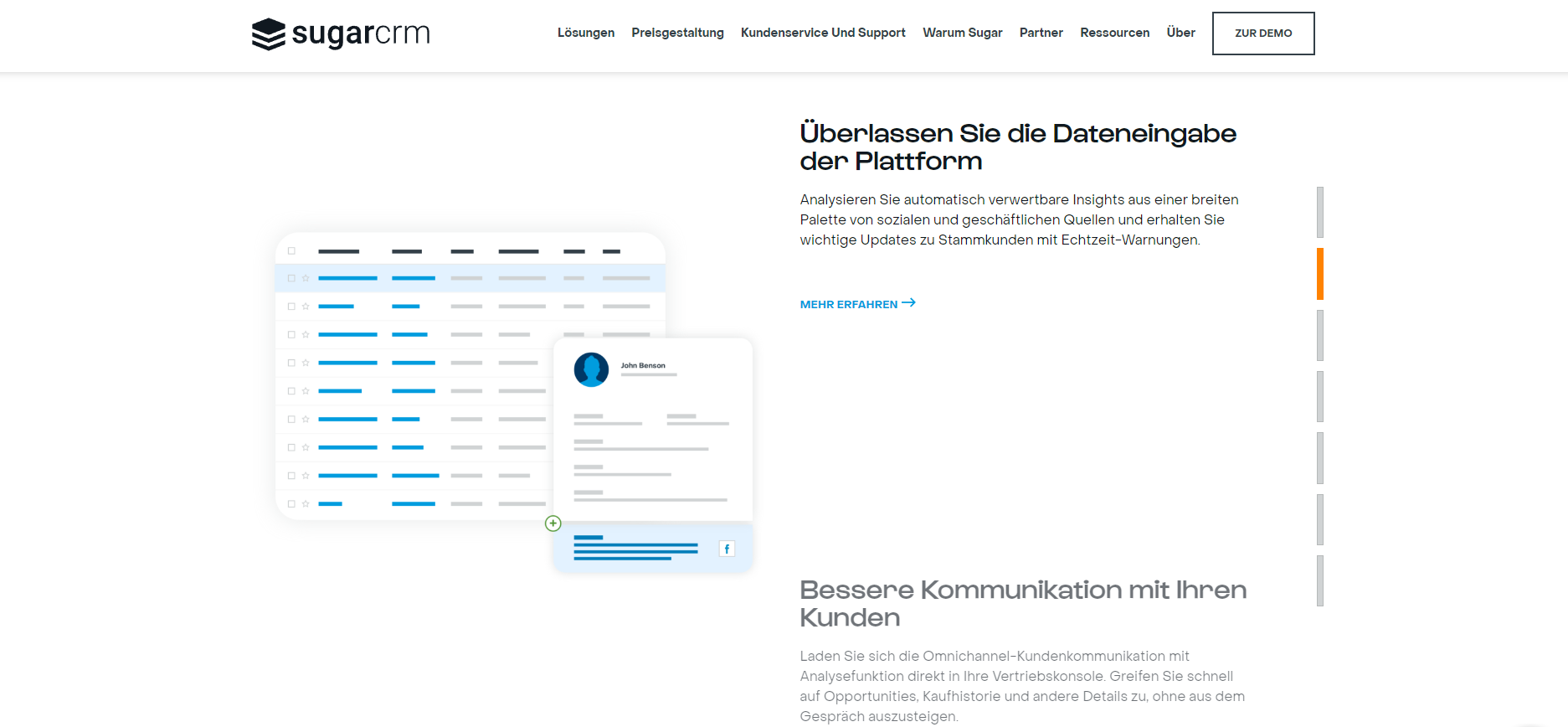Tick the checkbox in the table header

pyautogui.click(x=291, y=250)
